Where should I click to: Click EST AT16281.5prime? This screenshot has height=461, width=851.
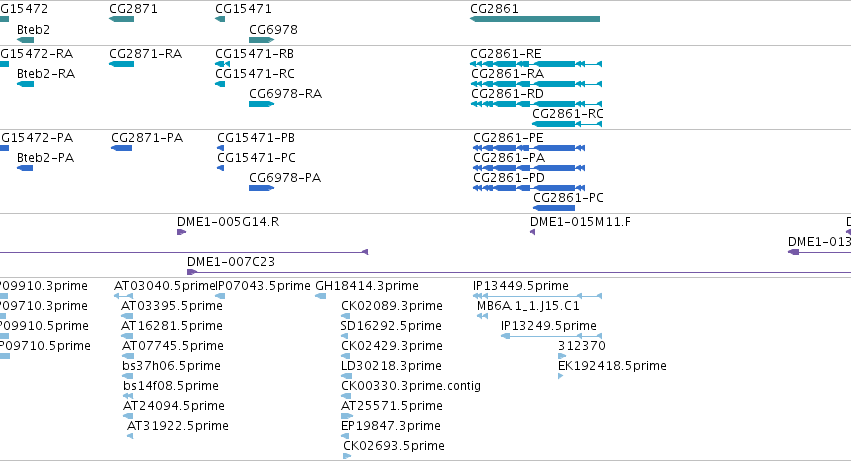tap(172, 326)
